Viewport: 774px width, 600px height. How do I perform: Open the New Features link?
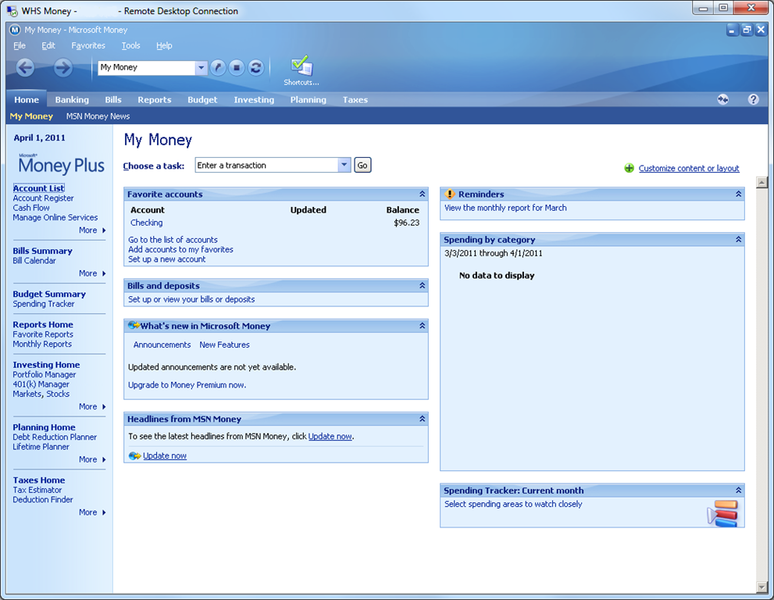225,344
